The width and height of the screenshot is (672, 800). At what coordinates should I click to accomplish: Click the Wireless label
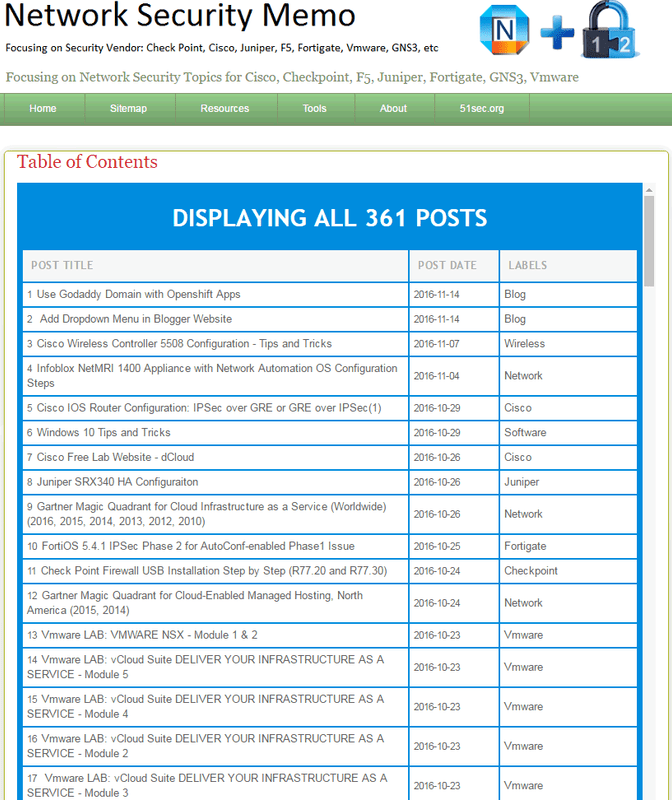pyautogui.click(x=525, y=343)
